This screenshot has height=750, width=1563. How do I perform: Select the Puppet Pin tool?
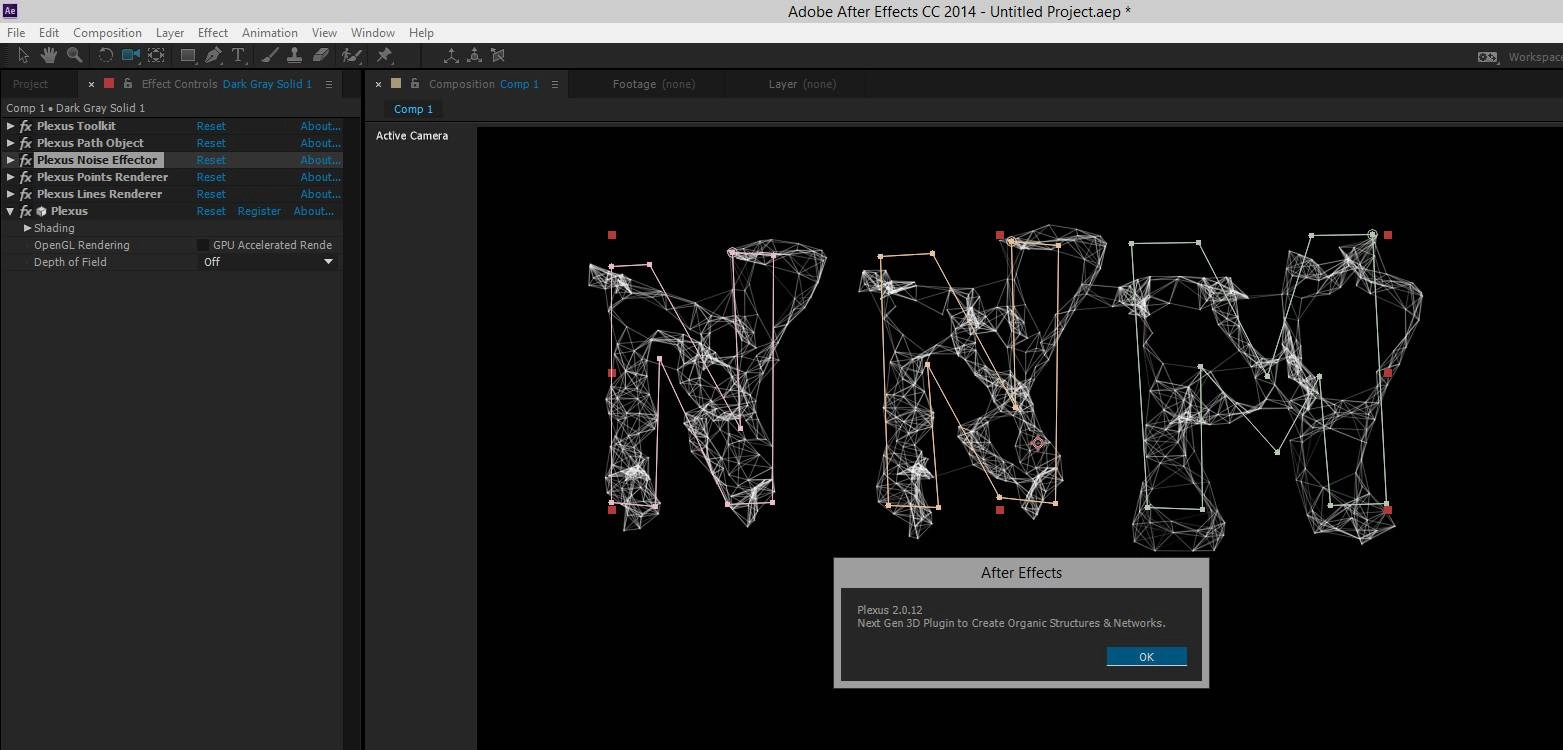pos(384,55)
